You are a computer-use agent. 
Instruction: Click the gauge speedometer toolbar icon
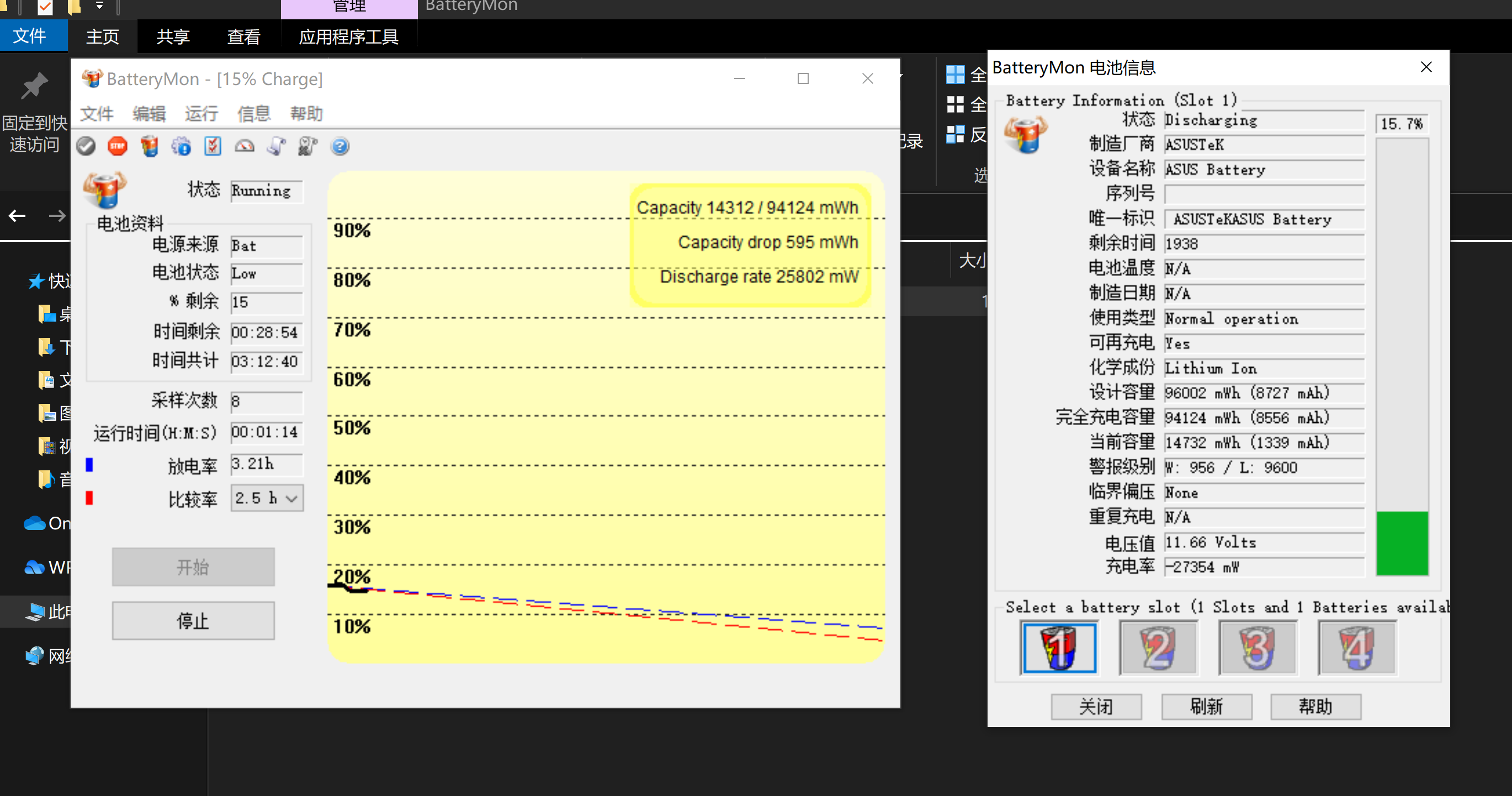coord(245,146)
